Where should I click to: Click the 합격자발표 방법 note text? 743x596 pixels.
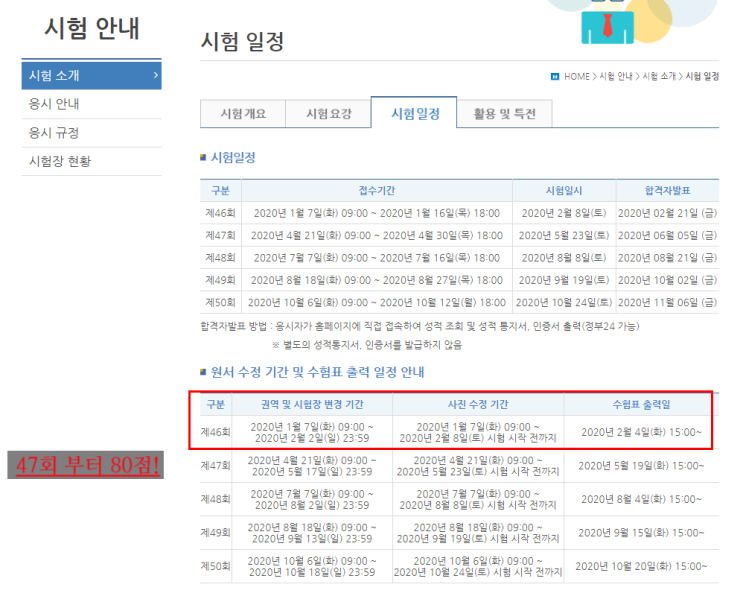point(420,326)
